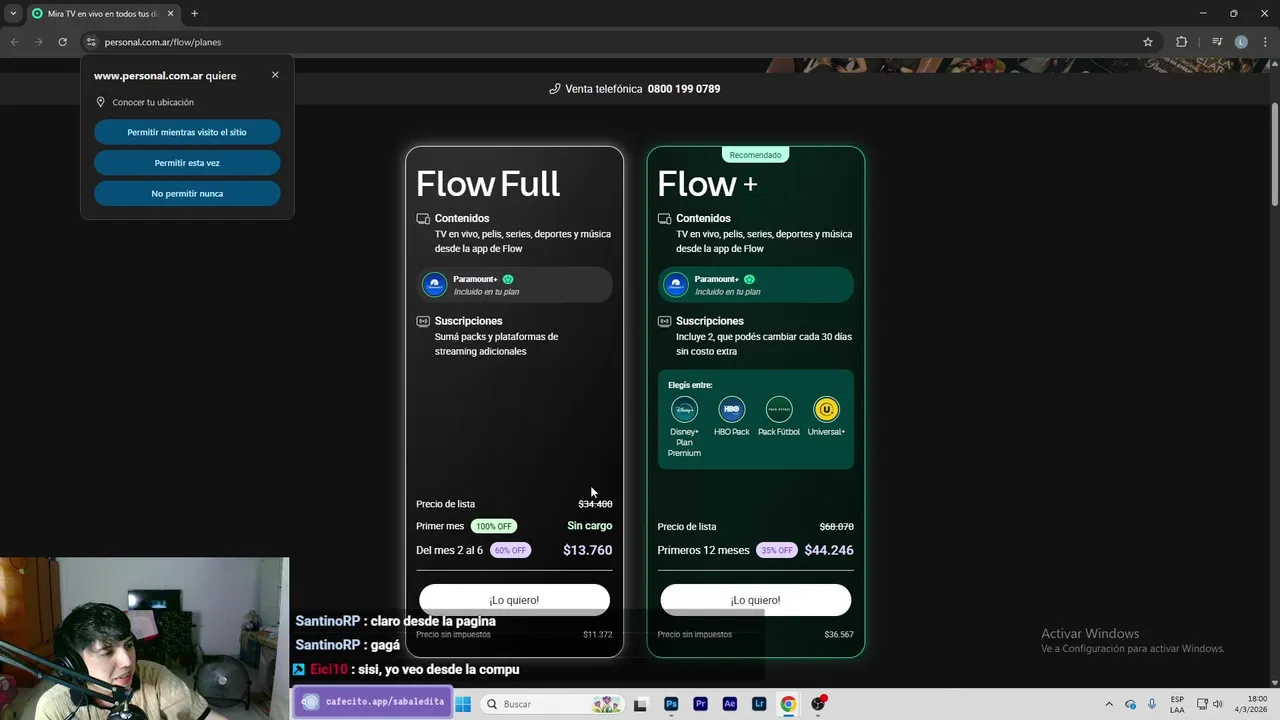Screen dimensions: 1280x720
Task: Bookmark this page with star icon
Action: click(1148, 42)
